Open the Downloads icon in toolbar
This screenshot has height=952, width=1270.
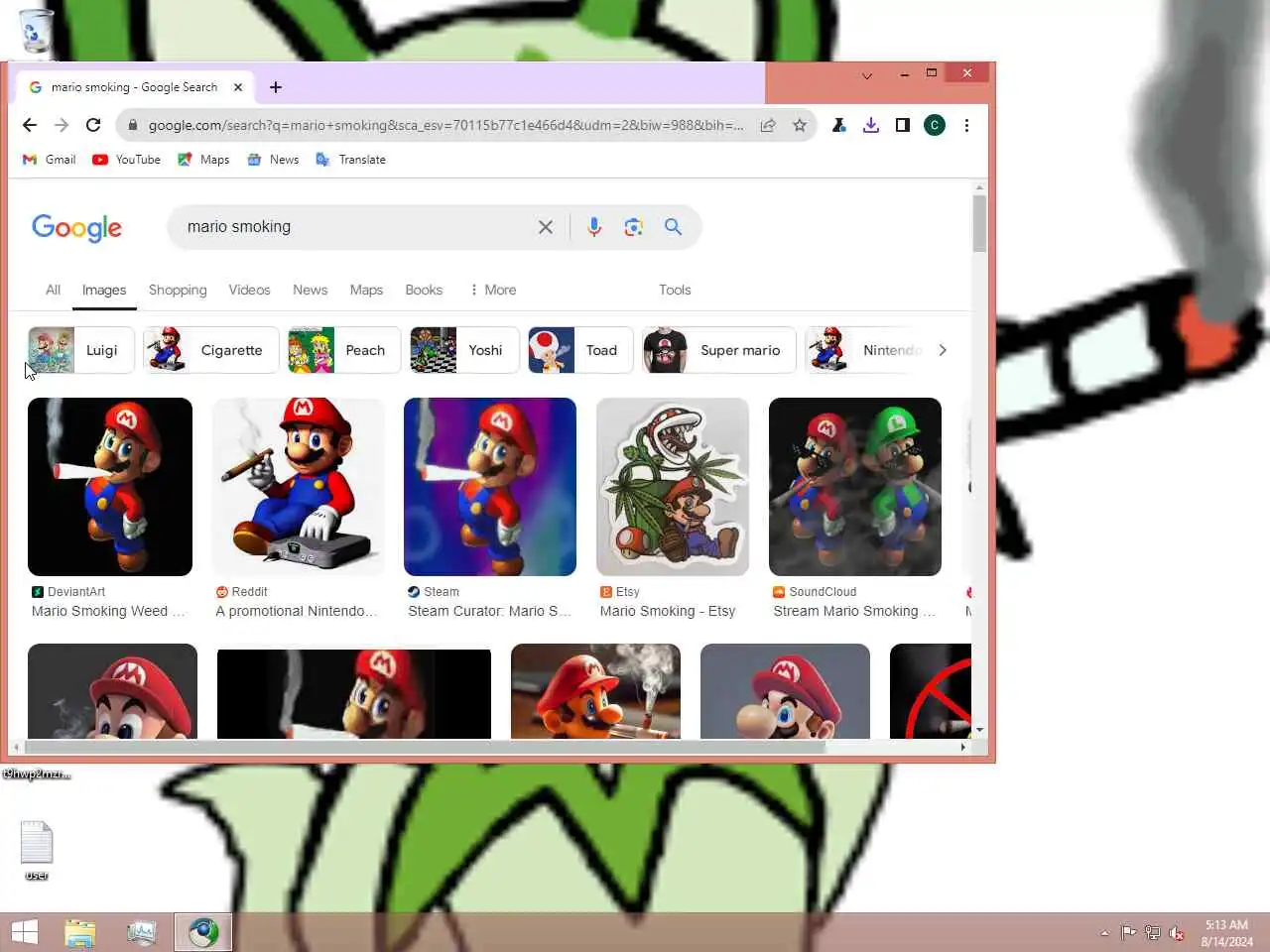(x=871, y=125)
